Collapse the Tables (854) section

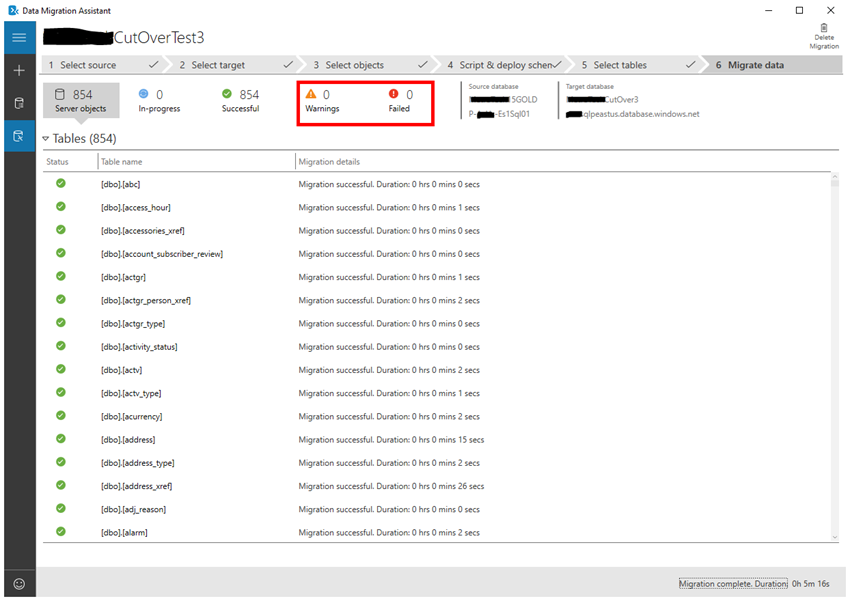46,138
